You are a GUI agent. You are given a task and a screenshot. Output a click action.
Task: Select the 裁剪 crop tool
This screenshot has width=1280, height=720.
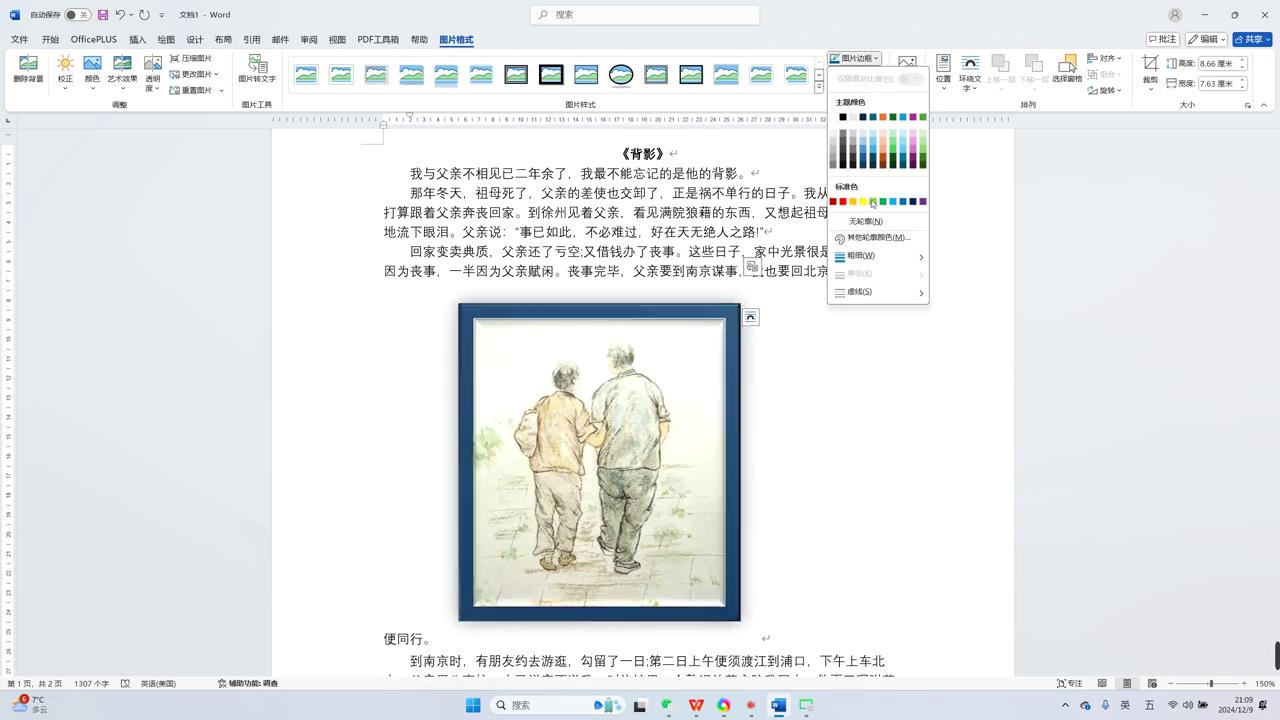click(1150, 68)
